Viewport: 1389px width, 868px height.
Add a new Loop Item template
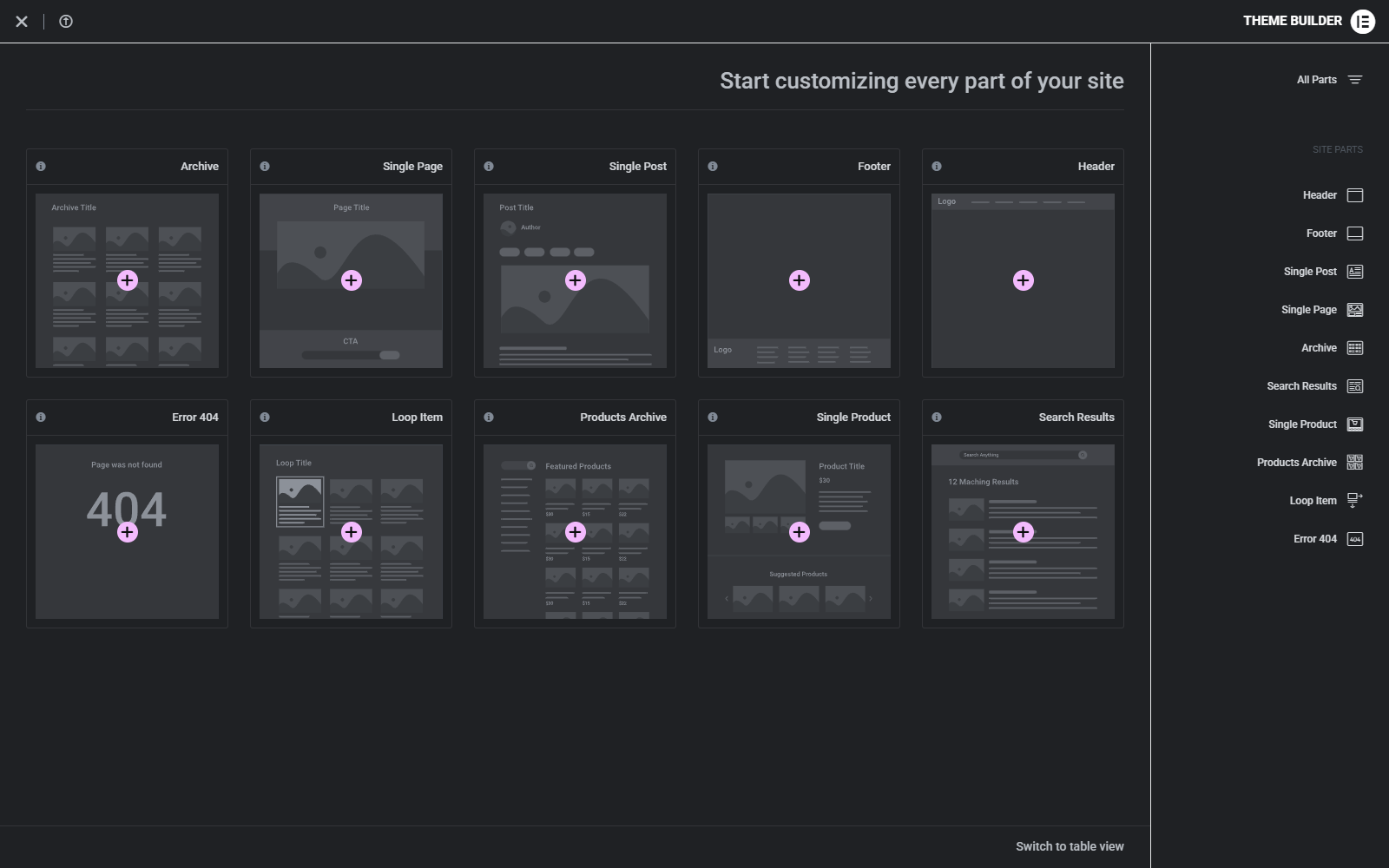coord(352,532)
